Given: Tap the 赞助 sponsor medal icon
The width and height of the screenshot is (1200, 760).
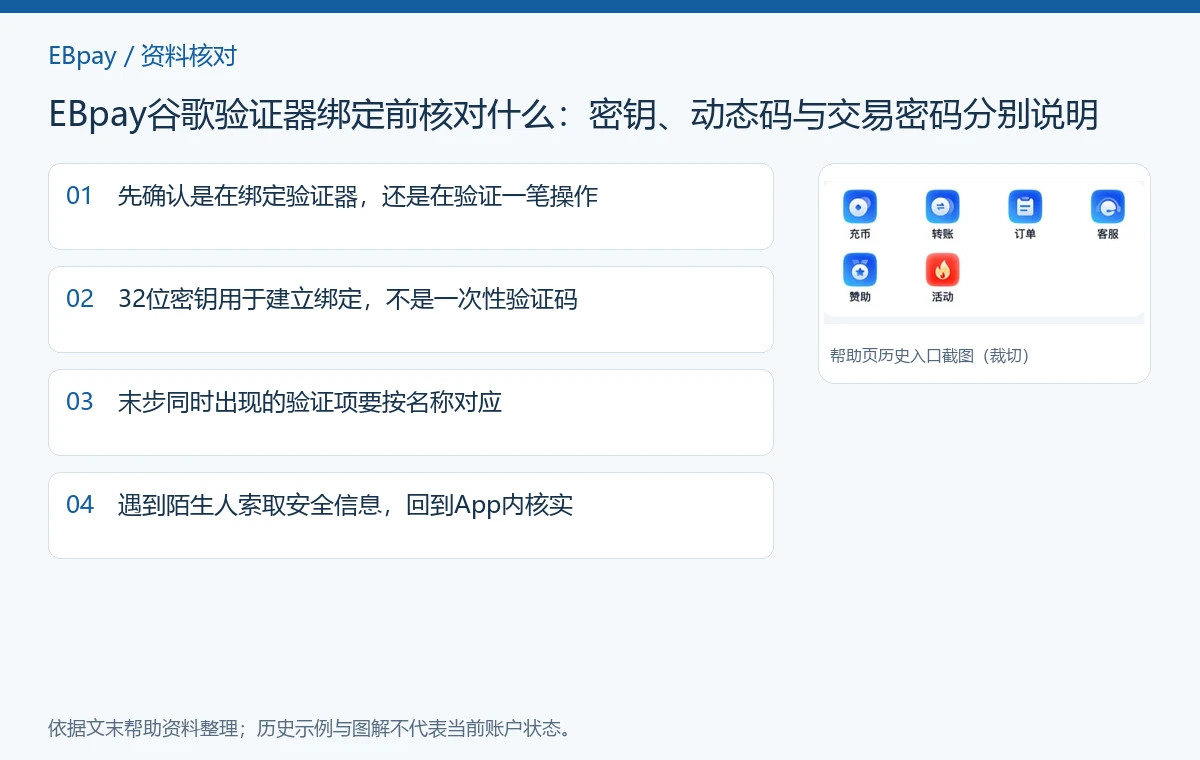Looking at the screenshot, I should [x=860, y=270].
